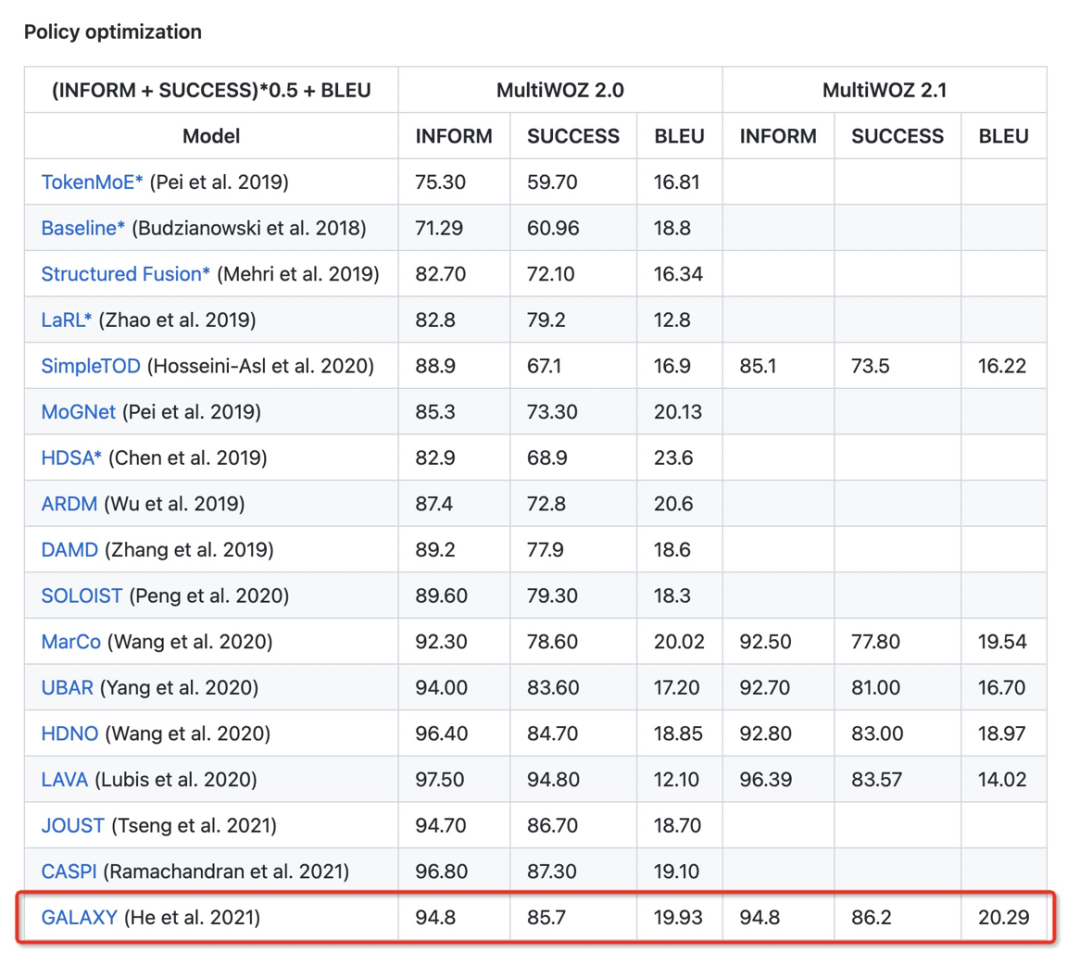Click the Baseline* model link
Viewport: 1080px width, 953px height.
tap(83, 228)
